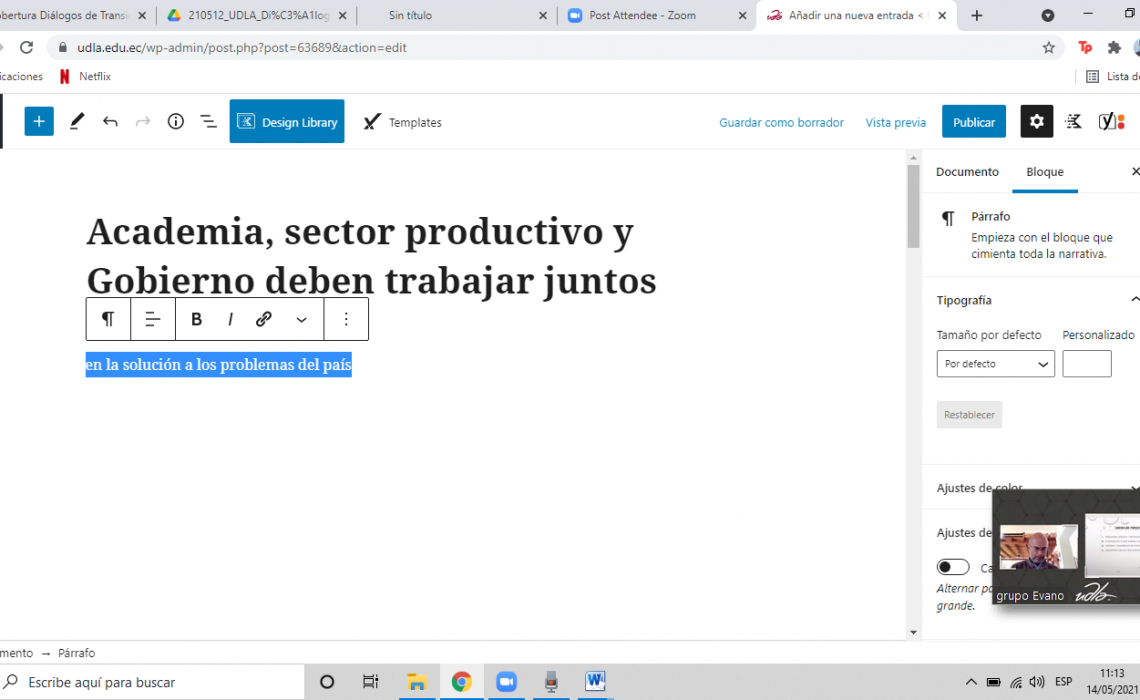Open the default font size dropdown
The width and height of the screenshot is (1140, 700).
click(995, 364)
